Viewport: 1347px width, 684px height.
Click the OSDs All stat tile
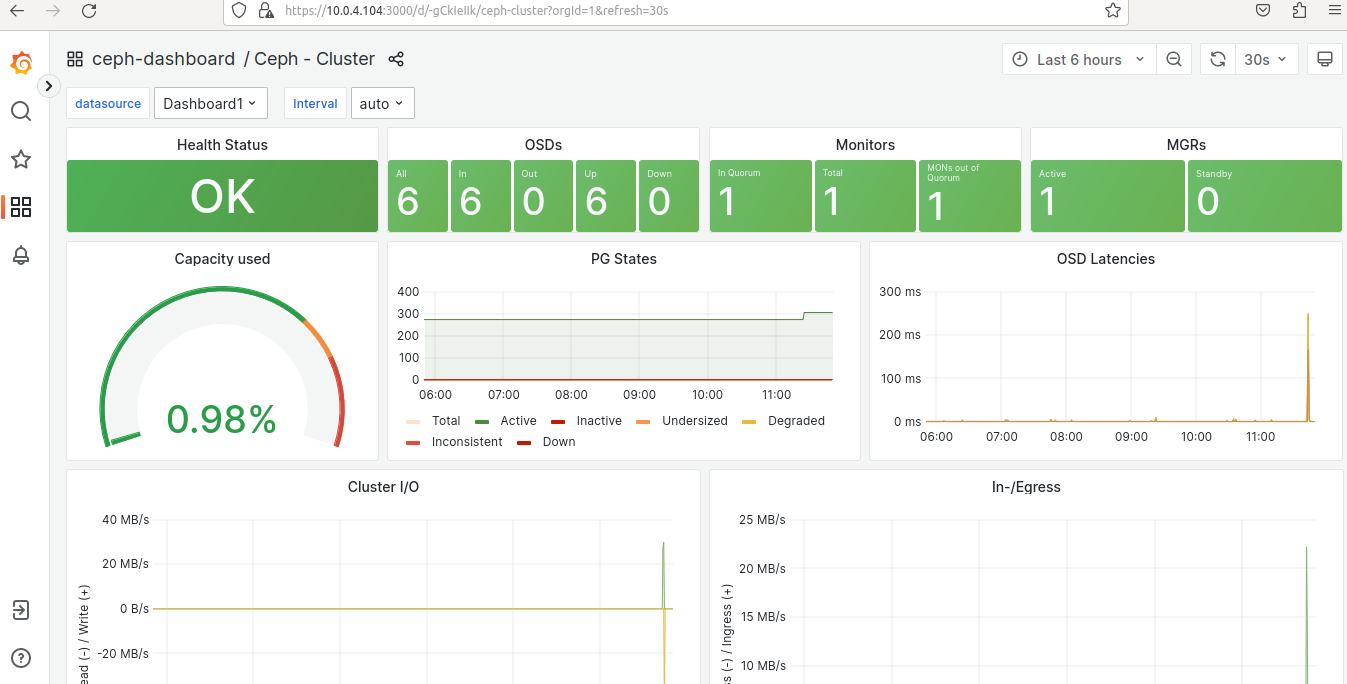(418, 196)
